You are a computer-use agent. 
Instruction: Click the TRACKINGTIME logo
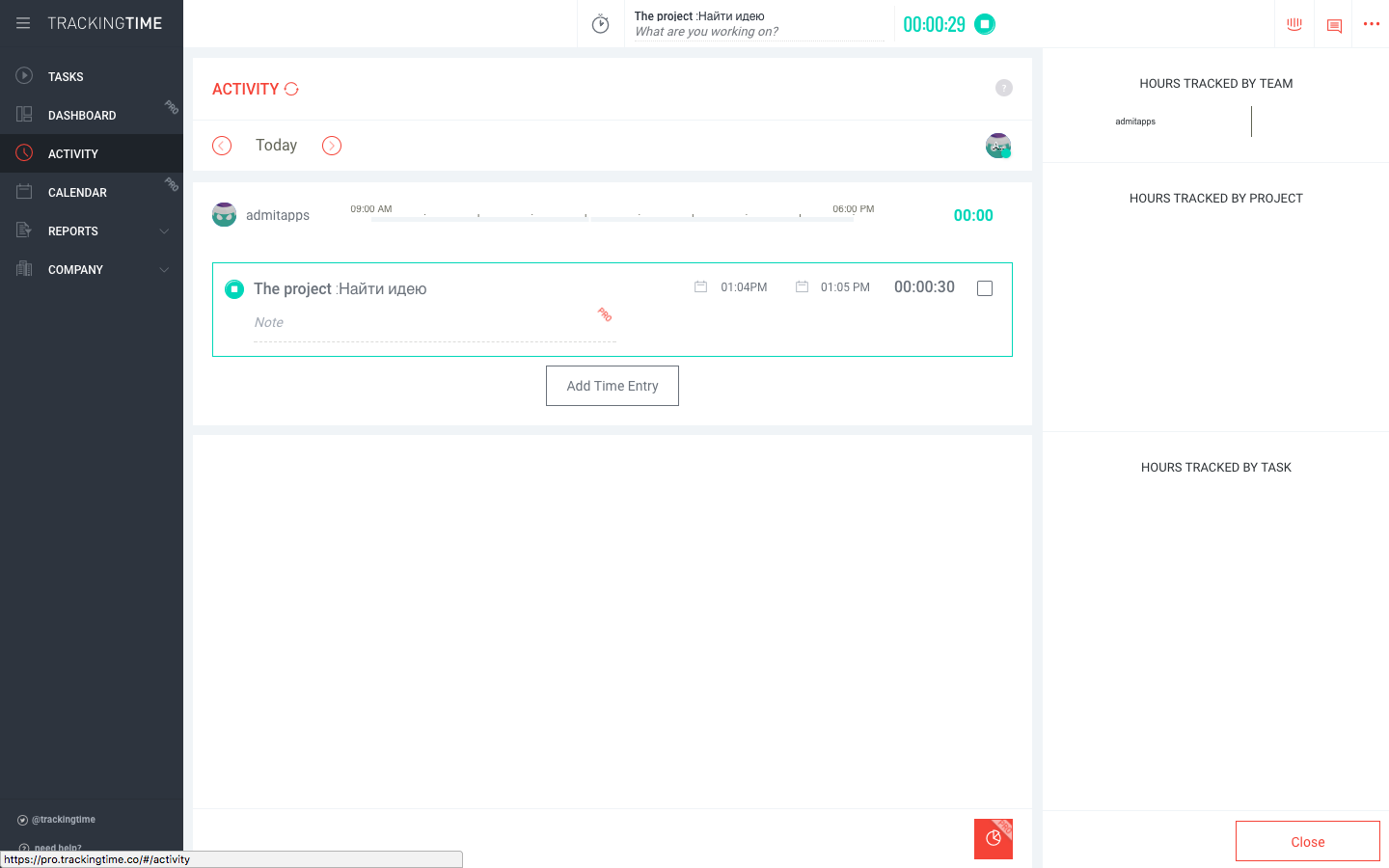[x=105, y=23]
